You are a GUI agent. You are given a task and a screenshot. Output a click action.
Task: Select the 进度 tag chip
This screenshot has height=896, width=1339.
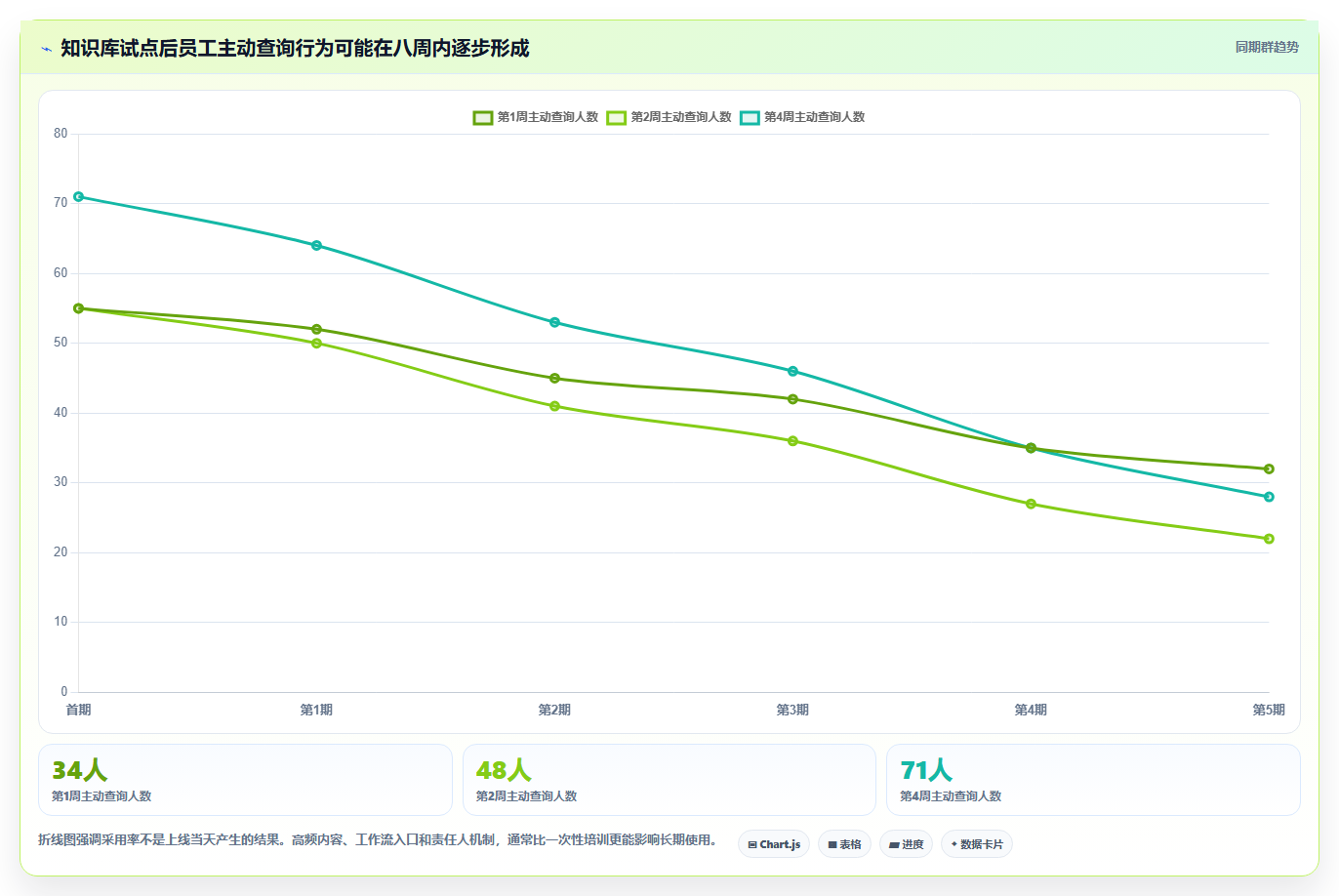click(x=906, y=844)
